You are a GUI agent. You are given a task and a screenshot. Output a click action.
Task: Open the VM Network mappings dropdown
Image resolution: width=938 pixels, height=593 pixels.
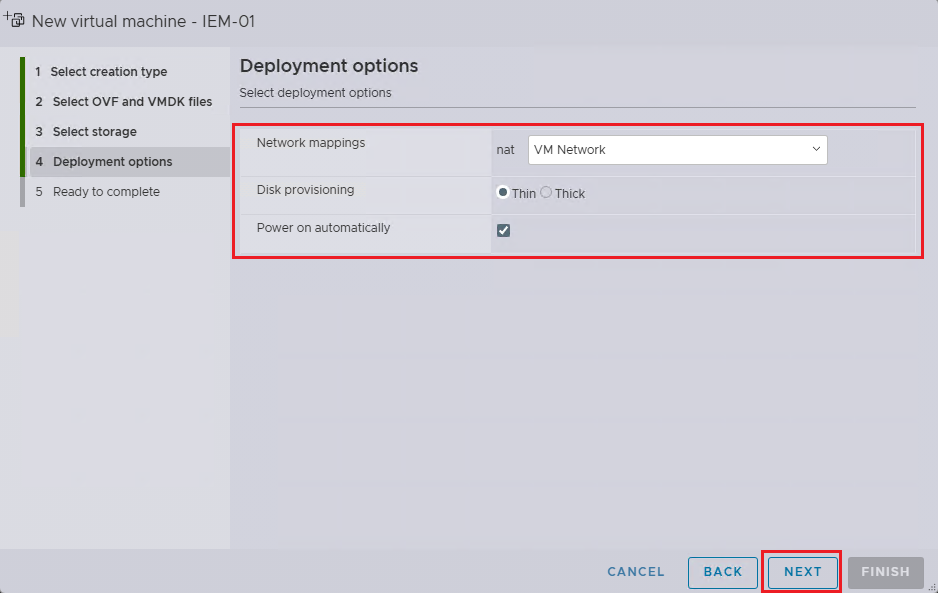tap(677, 150)
